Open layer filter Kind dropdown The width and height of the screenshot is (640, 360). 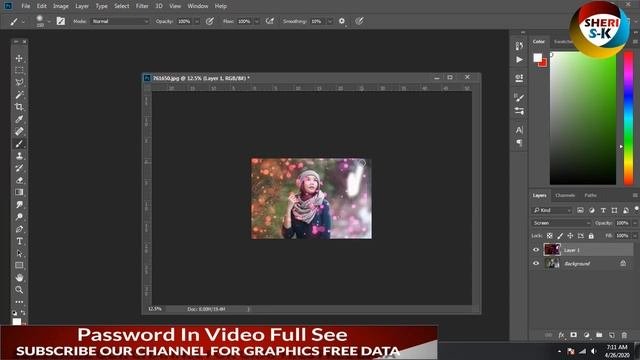pos(552,210)
